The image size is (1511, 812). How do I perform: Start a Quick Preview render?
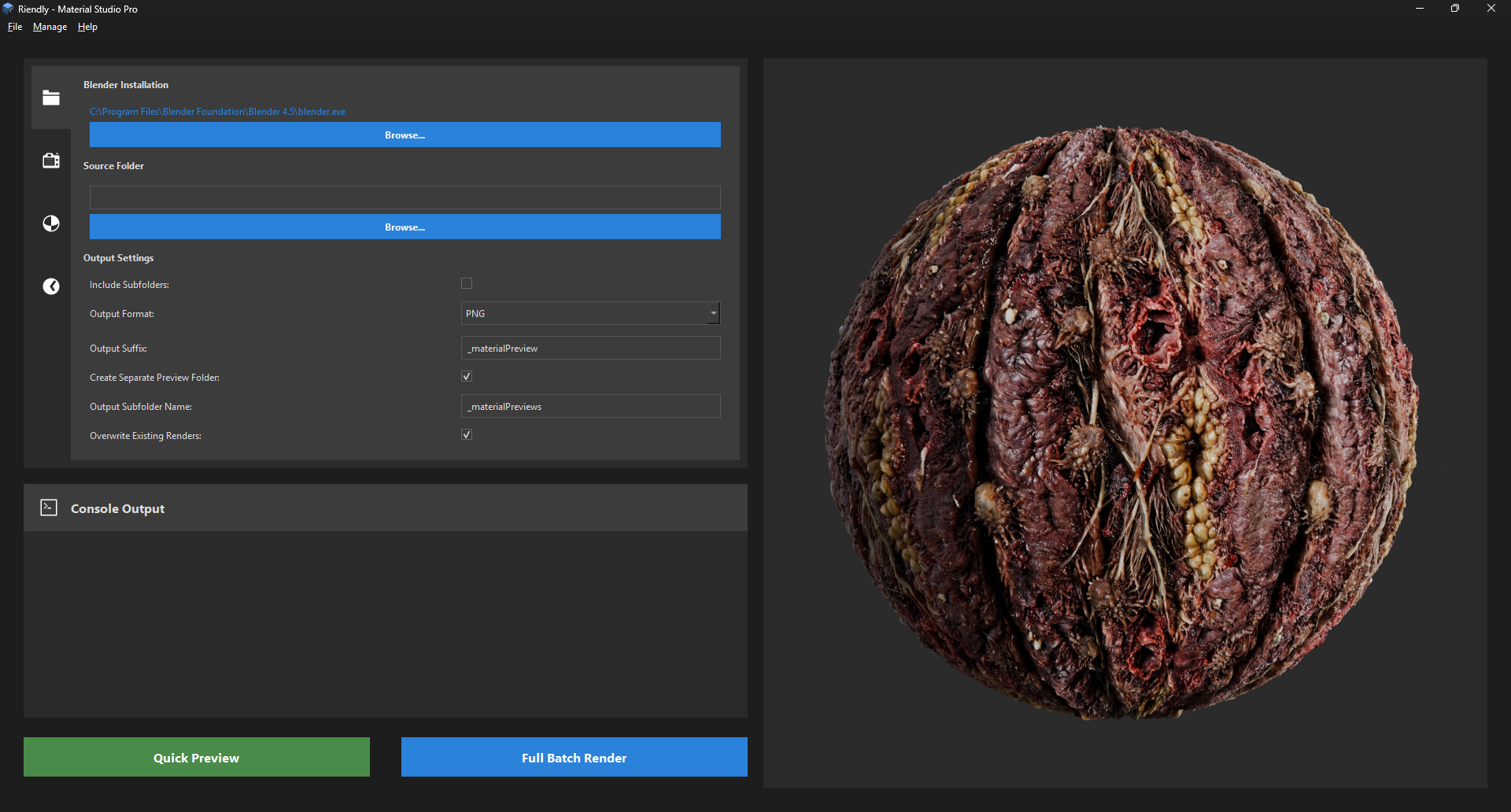pos(196,757)
